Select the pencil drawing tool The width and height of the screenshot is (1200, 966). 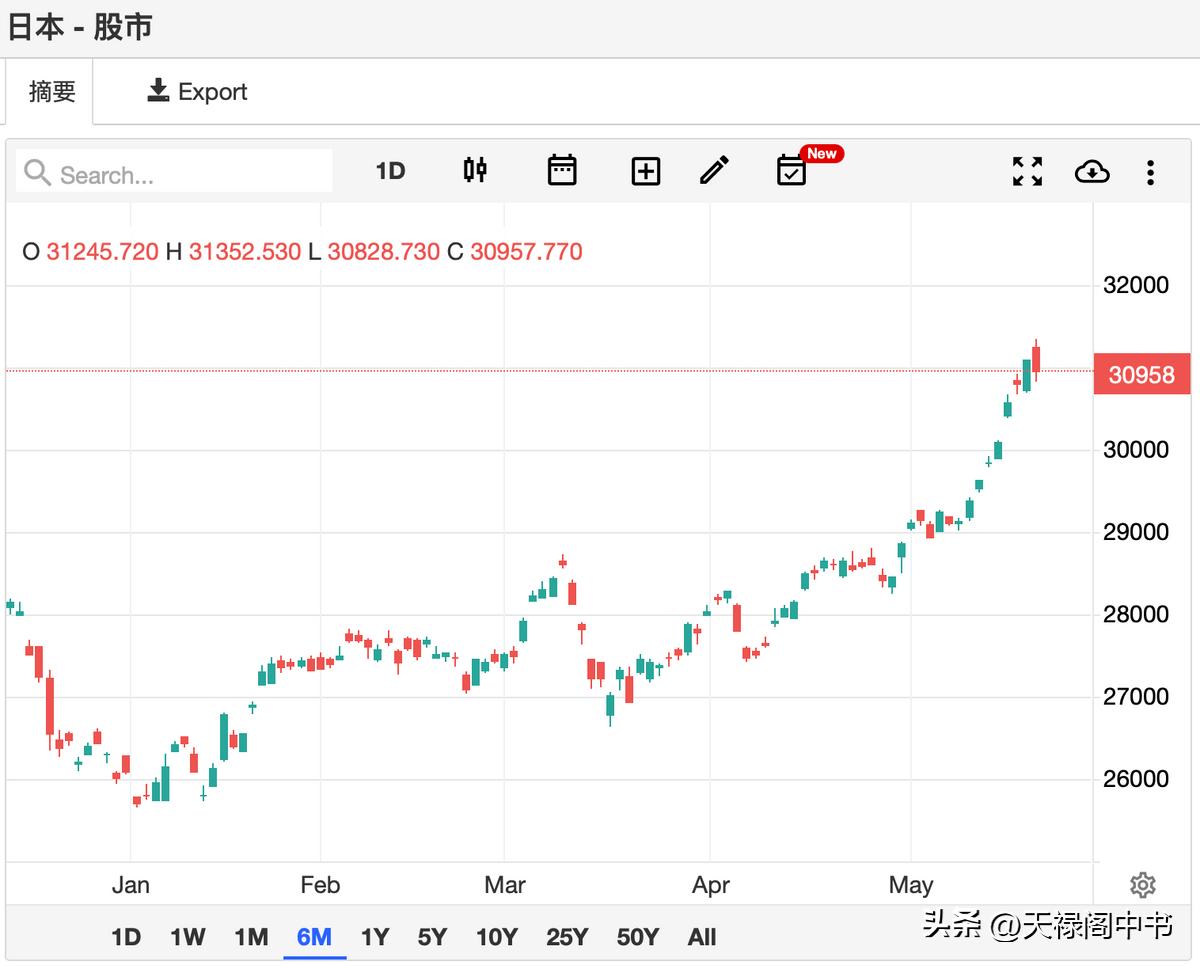(714, 171)
